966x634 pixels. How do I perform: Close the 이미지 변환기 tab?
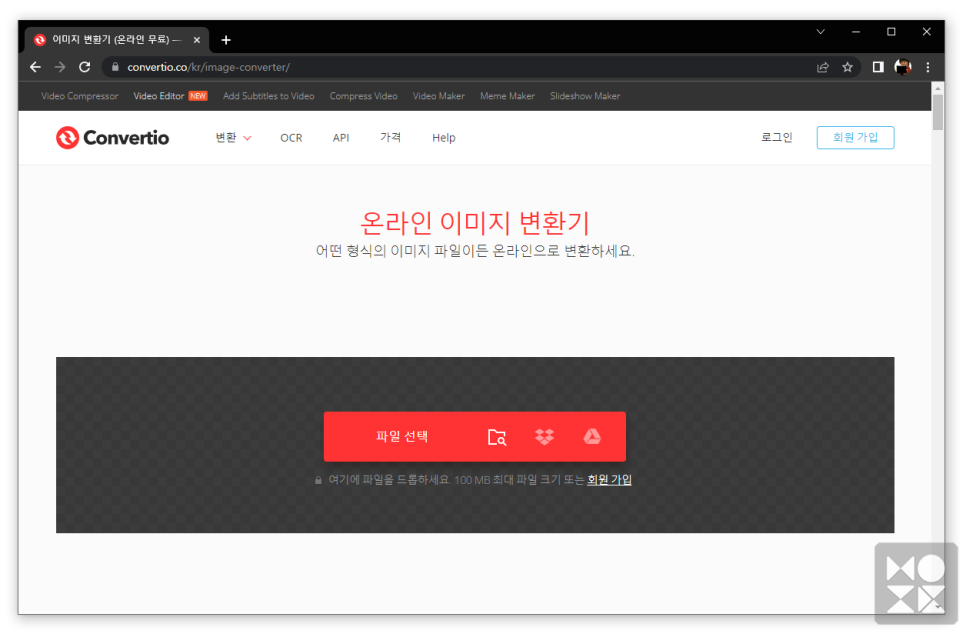pos(197,40)
